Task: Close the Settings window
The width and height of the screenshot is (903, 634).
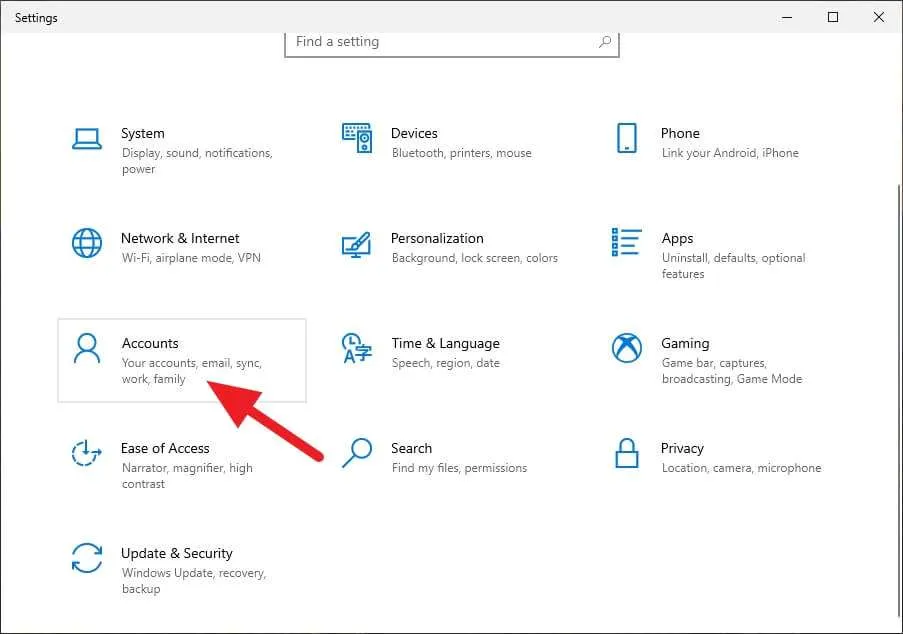Action: [x=879, y=17]
